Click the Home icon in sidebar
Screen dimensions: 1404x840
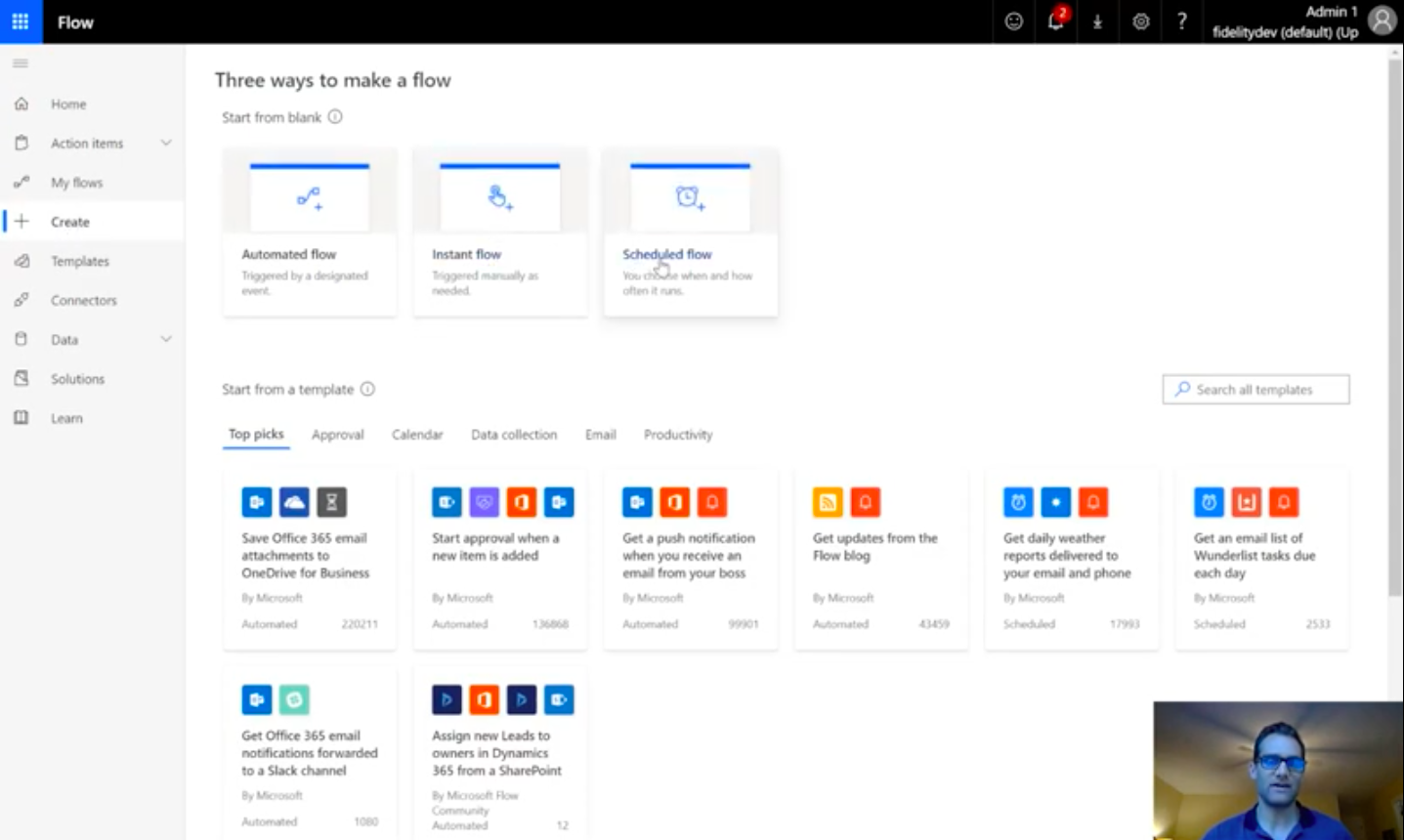pyautogui.click(x=21, y=104)
